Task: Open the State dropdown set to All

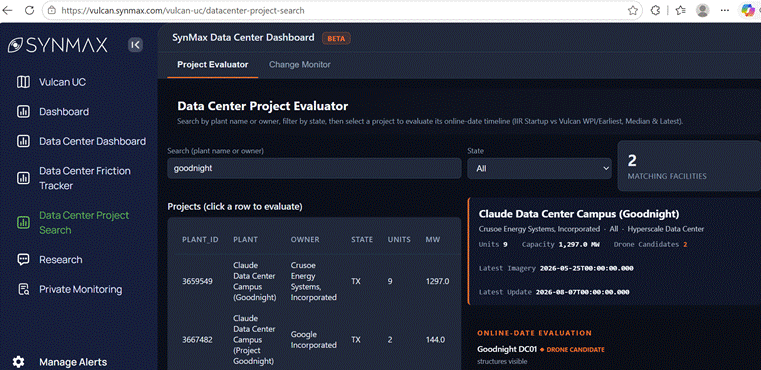Action: [x=539, y=168]
